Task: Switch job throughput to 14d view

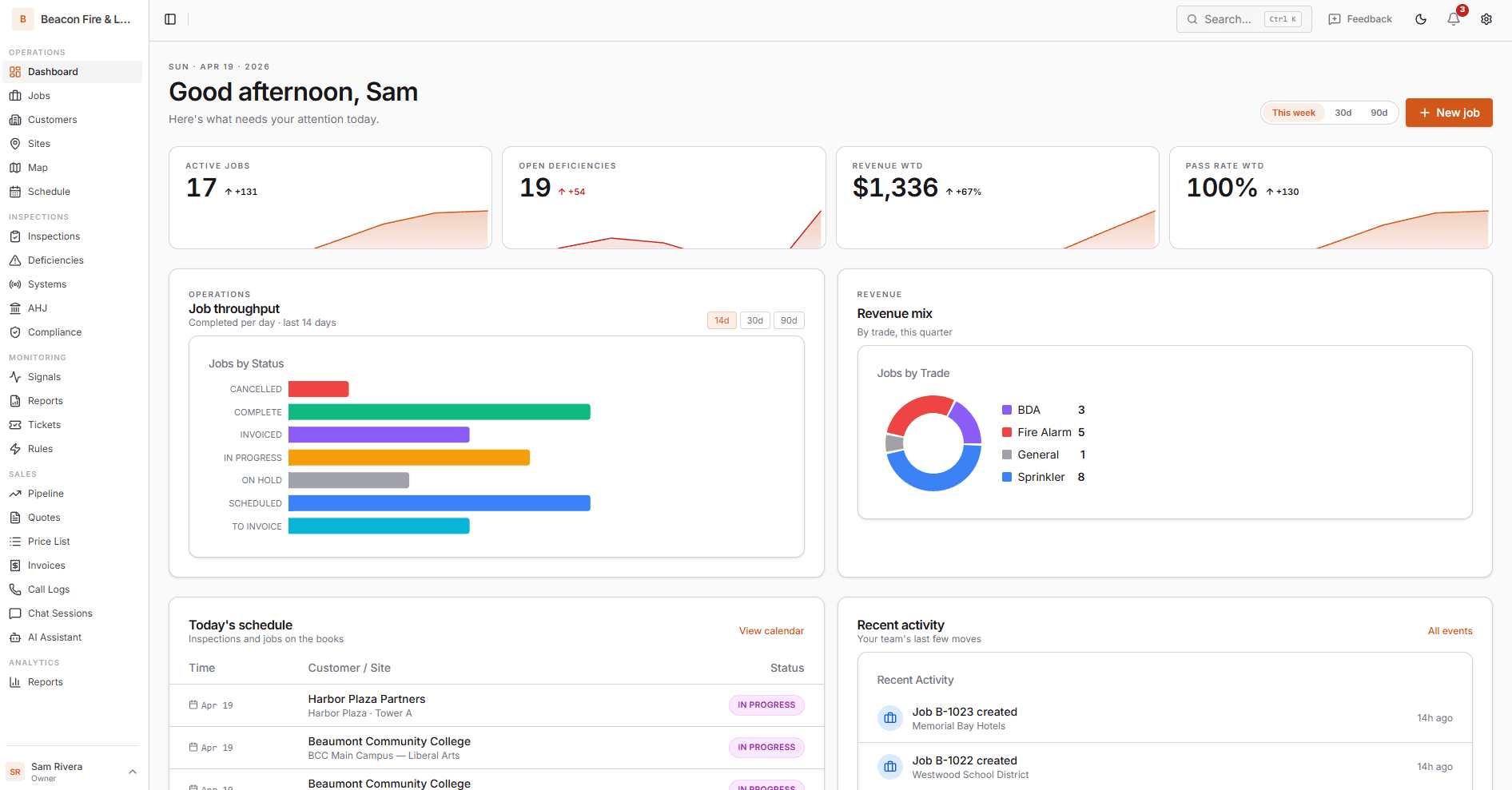Action: (721, 320)
